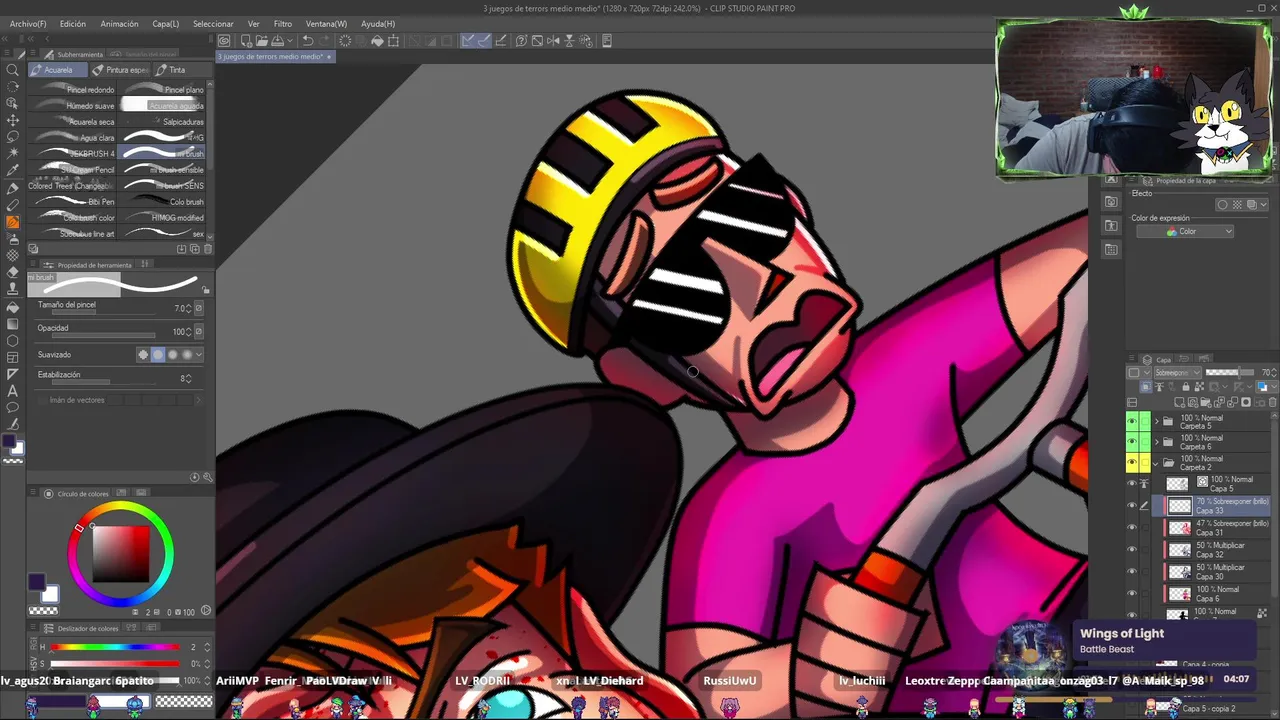Delete the selected sub tool (trash icon)
Screen dimensions: 1280x720
pos(207,249)
